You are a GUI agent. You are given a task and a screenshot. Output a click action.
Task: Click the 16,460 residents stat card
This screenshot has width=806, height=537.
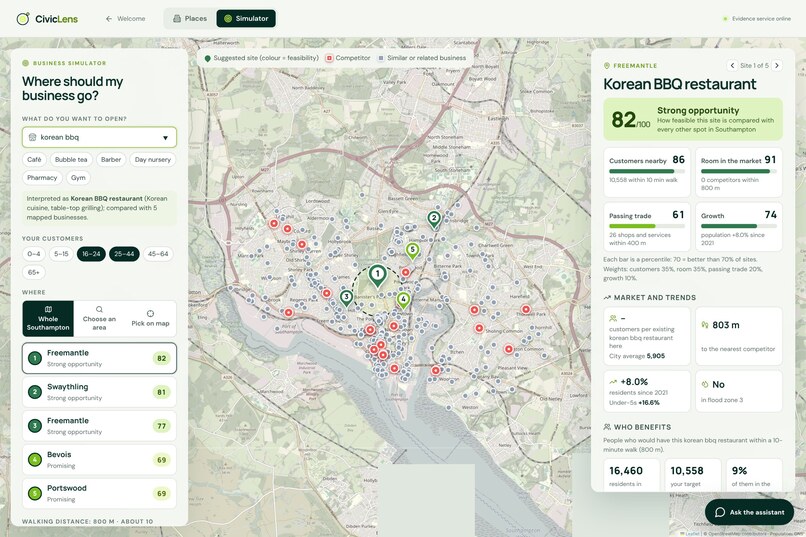(x=632, y=475)
